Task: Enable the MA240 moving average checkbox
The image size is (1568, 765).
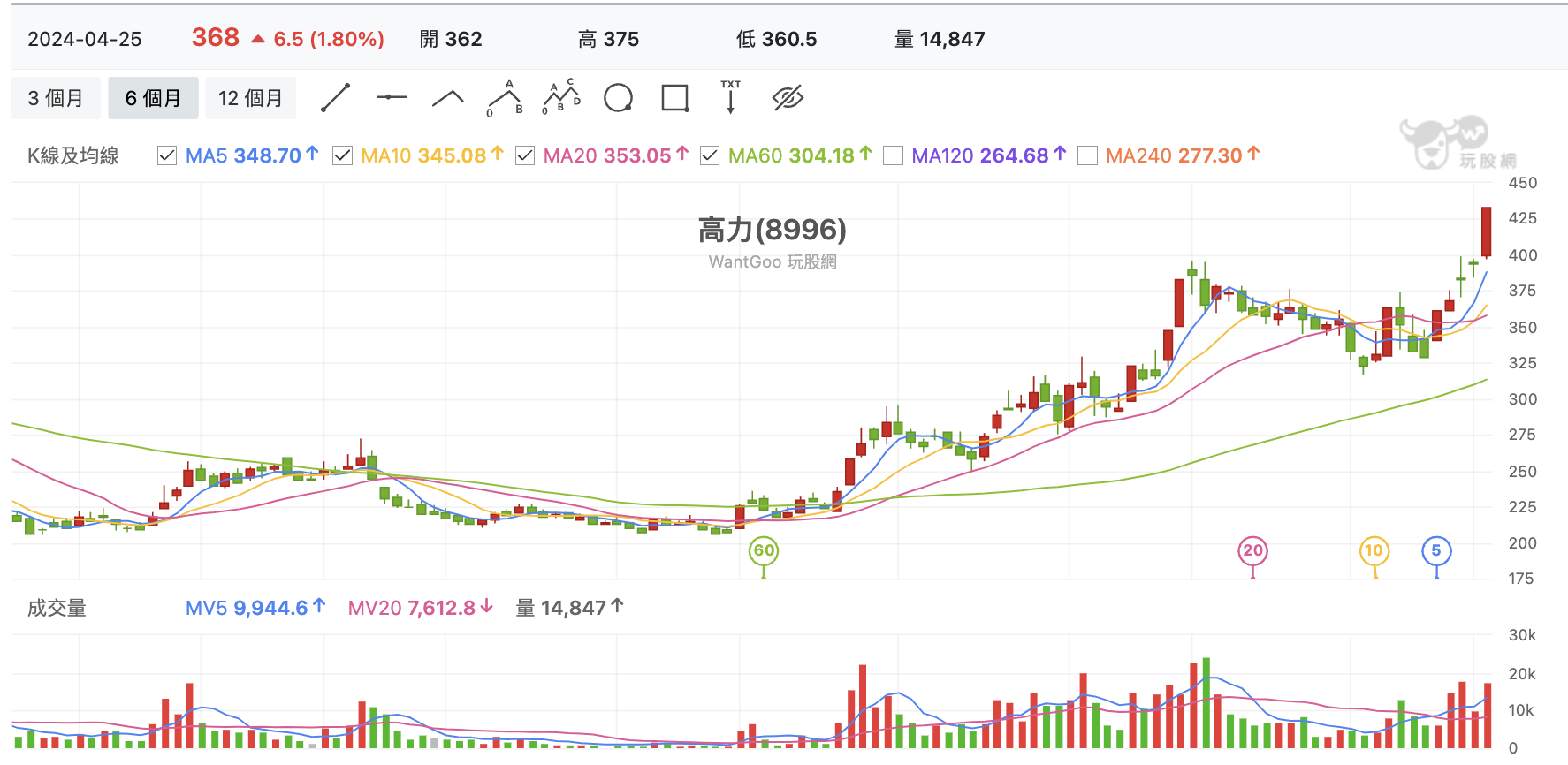Action: pyautogui.click(x=1087, y=155)
